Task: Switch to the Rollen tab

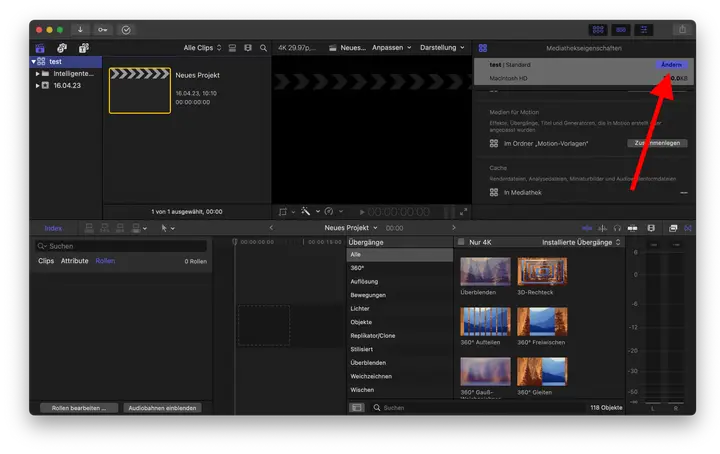Action: (x=106, y=261)
